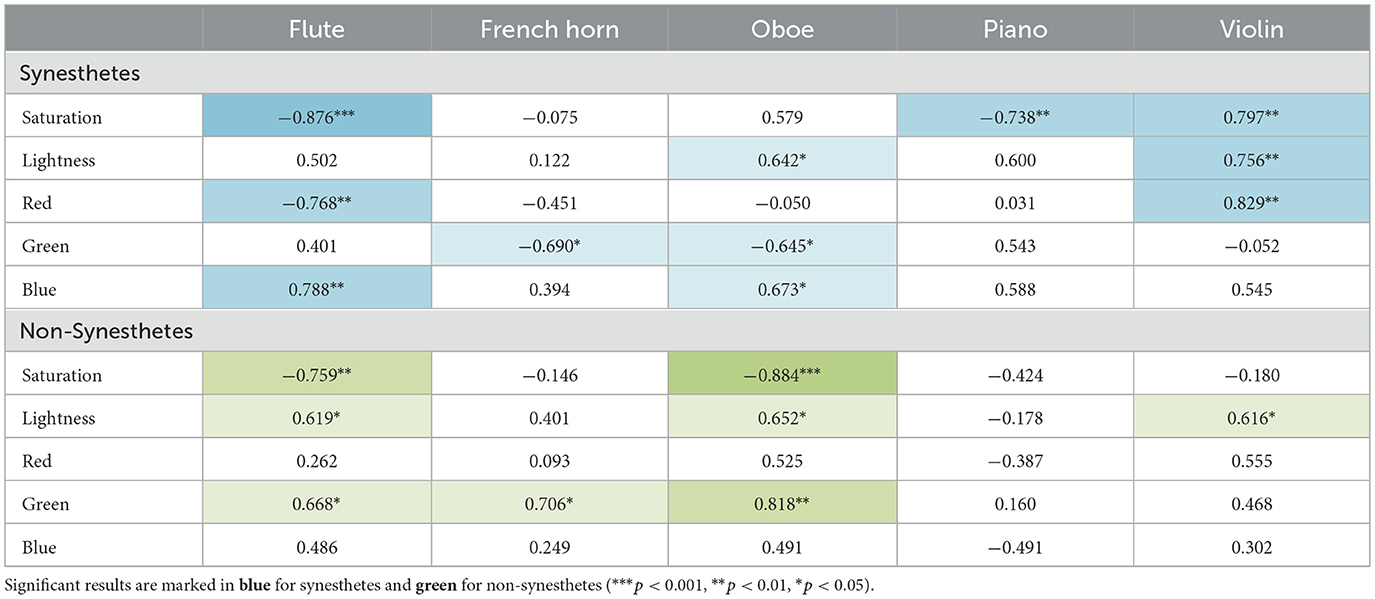Screen dimensions: 1375x599
Task: Click the −0.876*** Flute saturation cell
Action: point(316,117)
